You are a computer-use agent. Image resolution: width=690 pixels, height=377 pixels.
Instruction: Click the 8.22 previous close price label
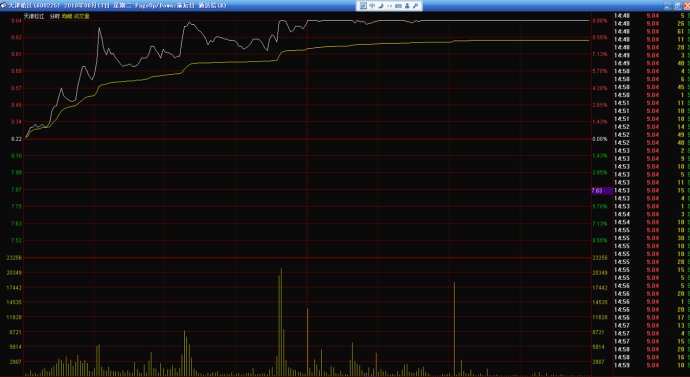coord(16,139)
